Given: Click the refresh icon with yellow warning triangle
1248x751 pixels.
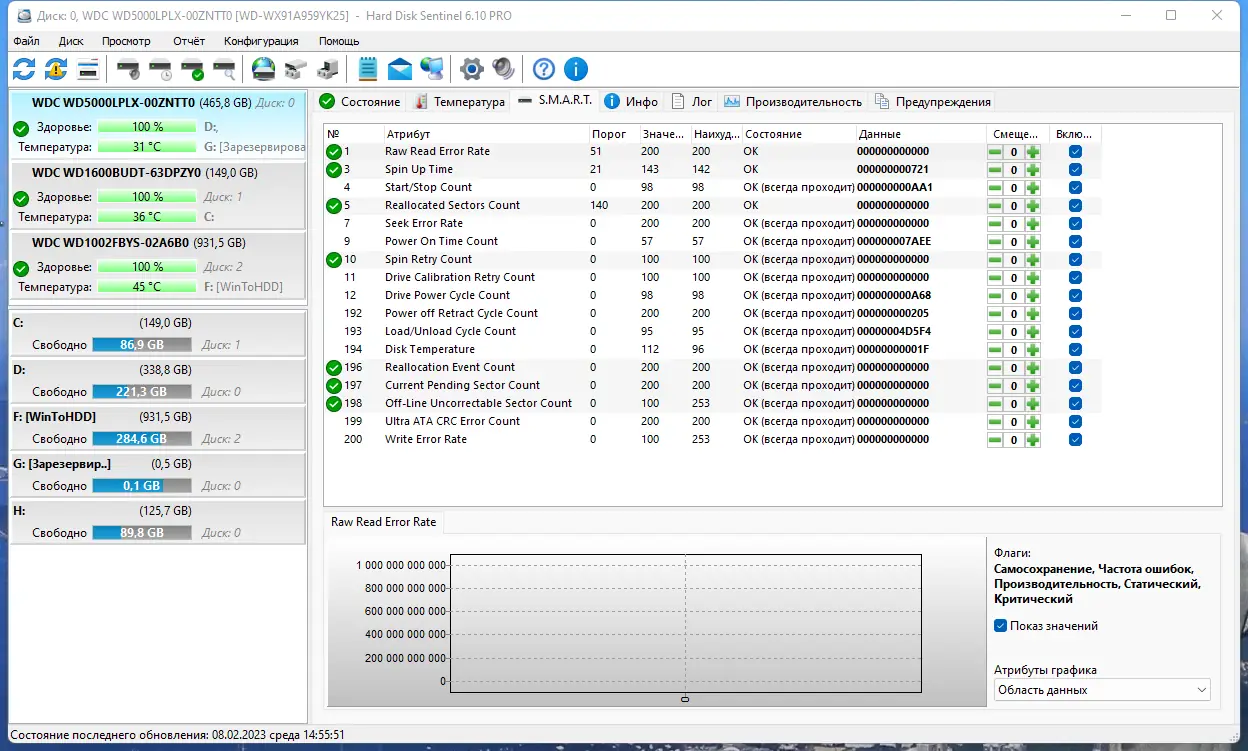Looking at the screenshot, I should pyautogui.click(x=56, y=69).
